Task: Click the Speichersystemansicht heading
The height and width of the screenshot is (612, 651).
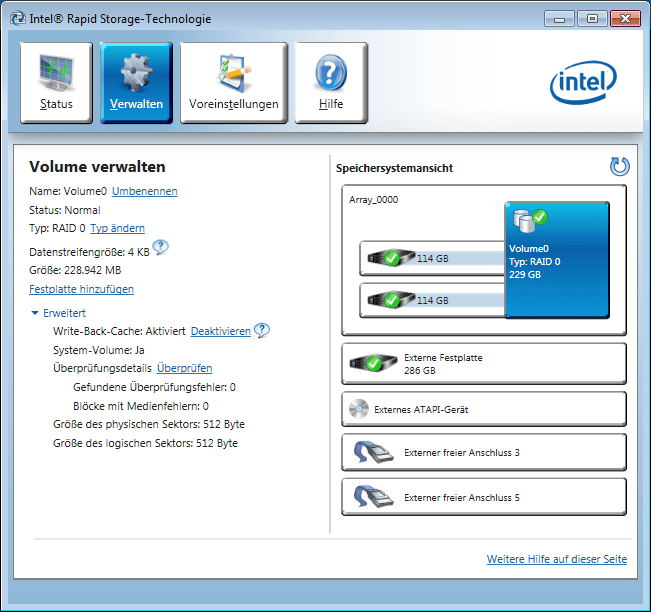Action: tap(394, 168)
